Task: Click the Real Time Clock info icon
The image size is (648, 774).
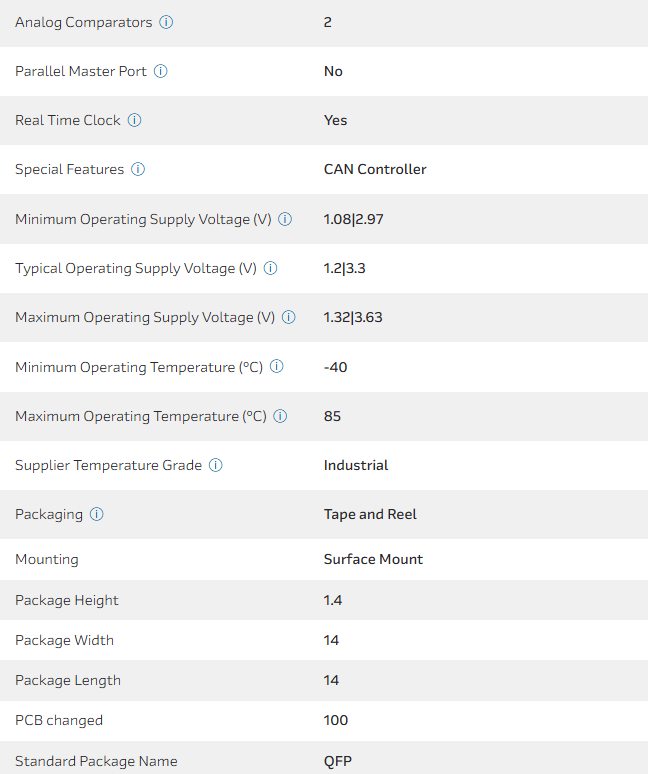Action: tap(134, 120)
